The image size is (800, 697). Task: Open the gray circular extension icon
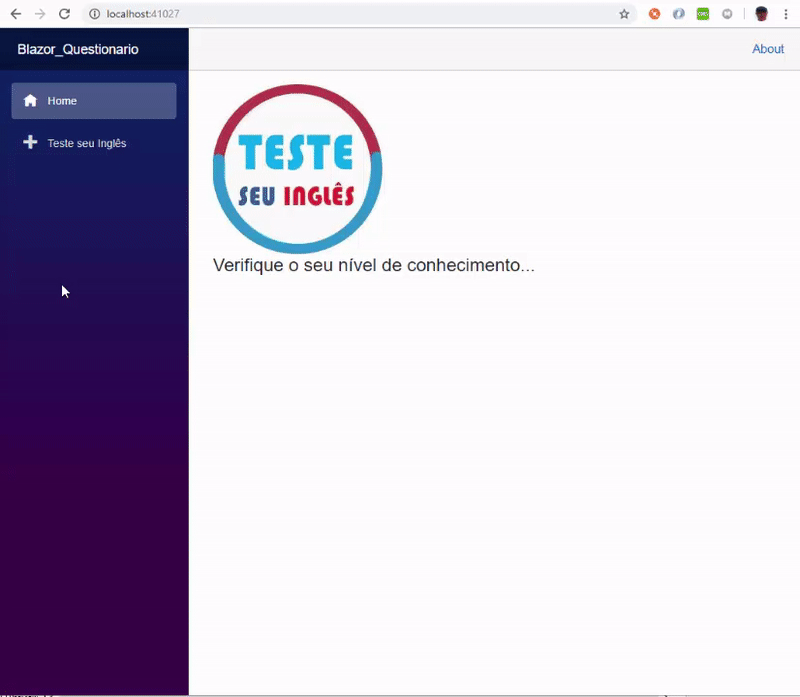pyautogui.click(x=727, y=14)
